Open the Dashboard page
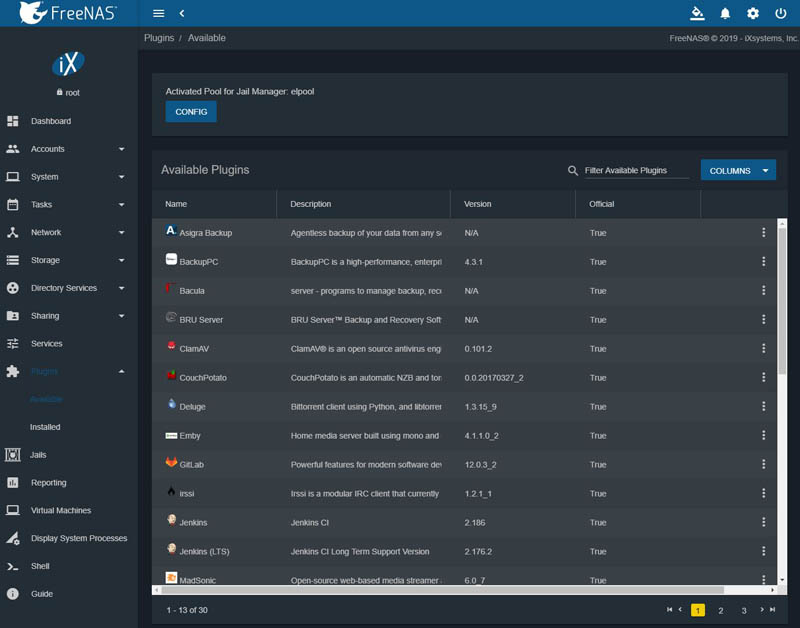Image resolution: width=800 pixels, height=628 pixels. [x=50, y=121]
